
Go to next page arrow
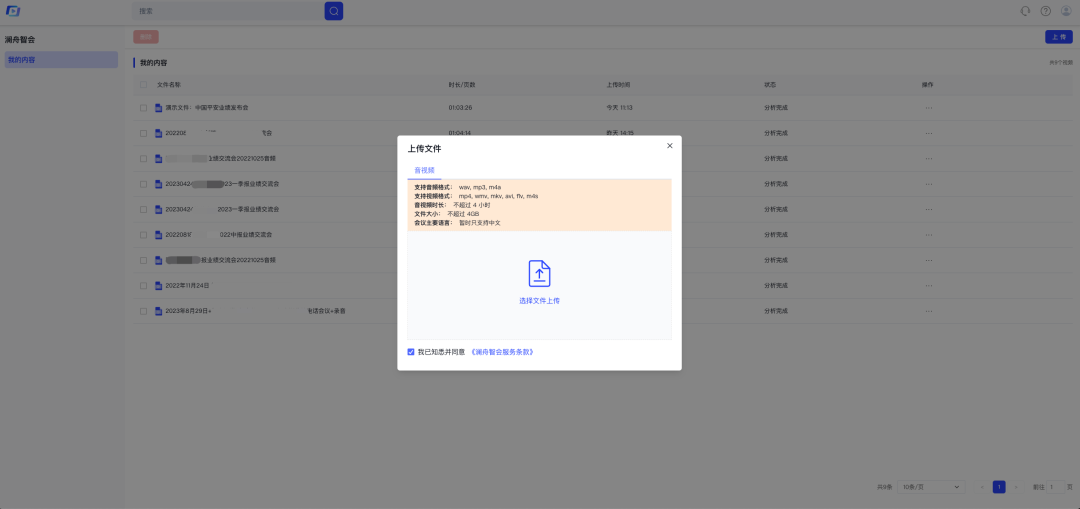click(x=1016, y=487)
